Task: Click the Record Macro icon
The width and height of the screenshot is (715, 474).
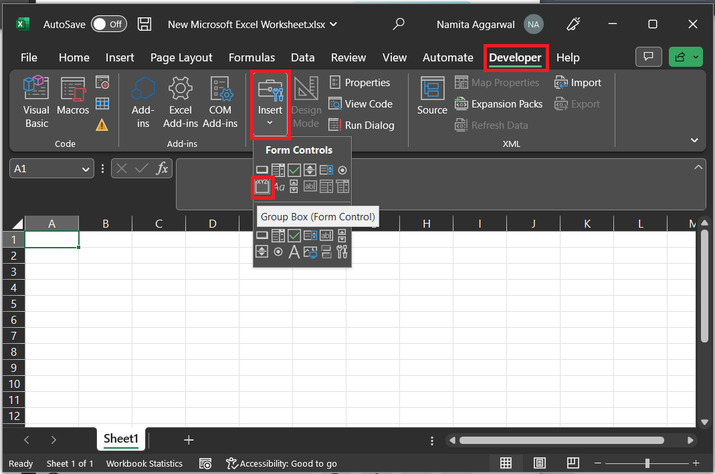Action: [x=102, y=82]
